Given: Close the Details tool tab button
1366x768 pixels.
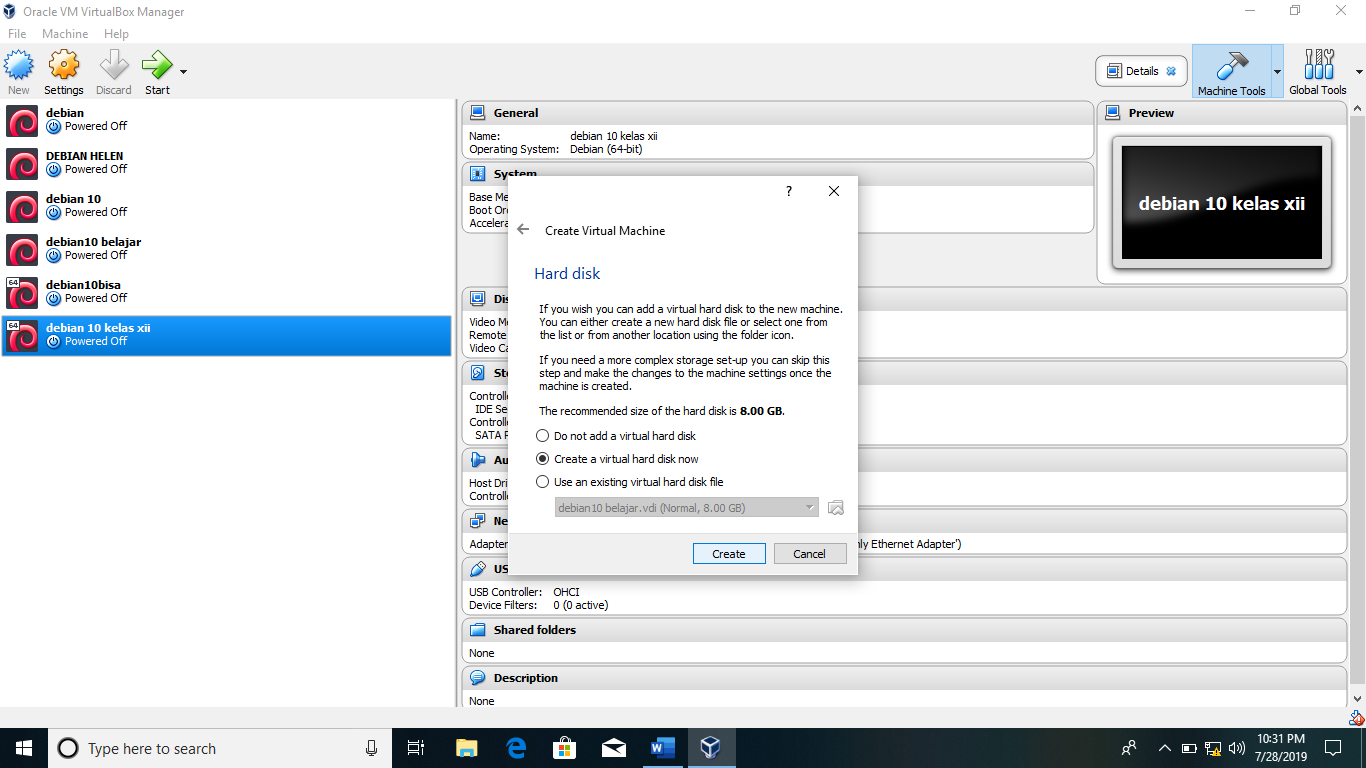Looking at the screenshot, I should point(1171,71).
